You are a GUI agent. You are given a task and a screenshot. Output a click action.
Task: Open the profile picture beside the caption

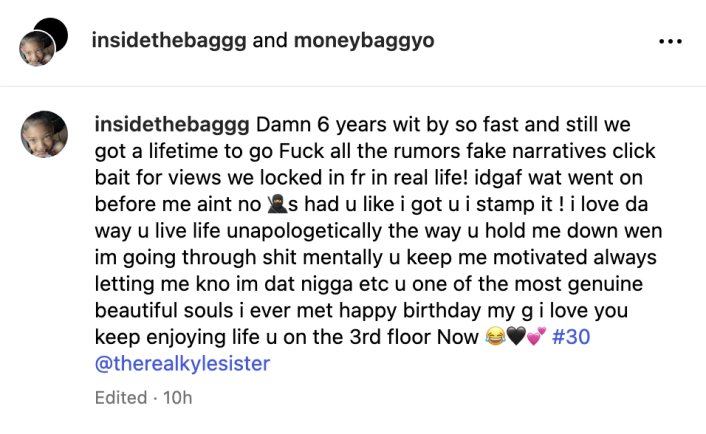(44, 135)
